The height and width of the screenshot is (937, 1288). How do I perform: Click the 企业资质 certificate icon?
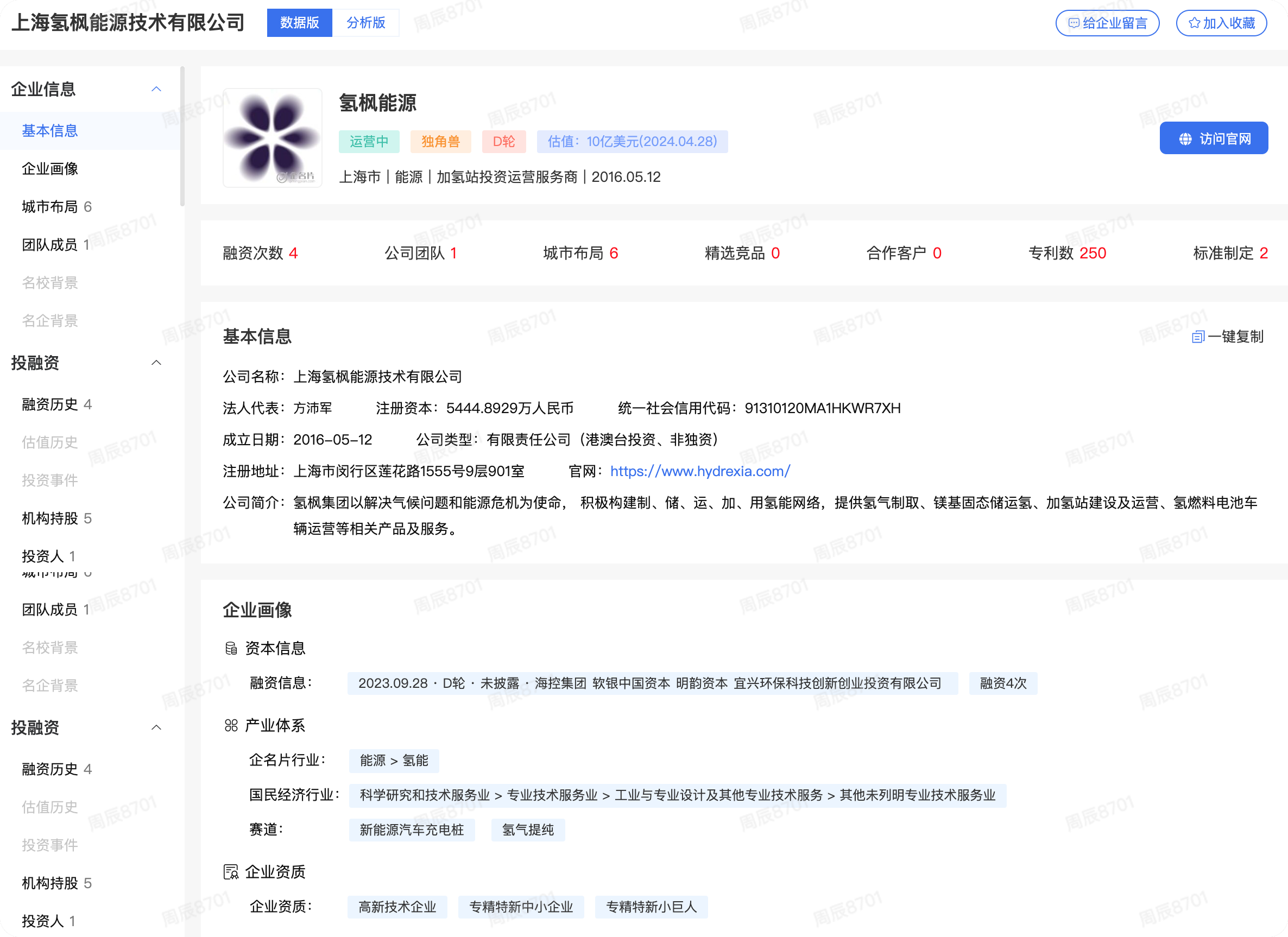point(231,872)
